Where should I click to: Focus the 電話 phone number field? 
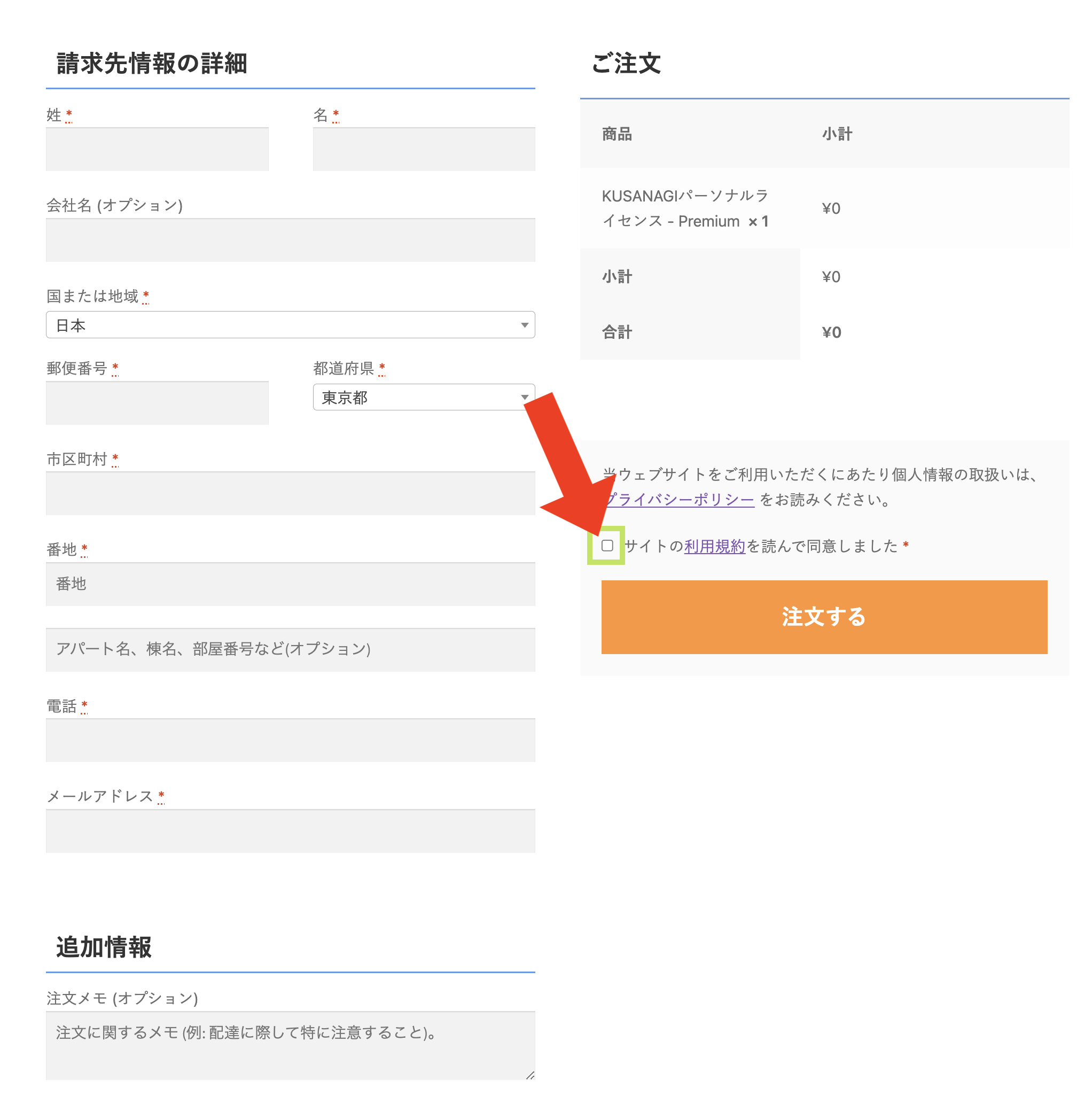(x=290, y=740)
